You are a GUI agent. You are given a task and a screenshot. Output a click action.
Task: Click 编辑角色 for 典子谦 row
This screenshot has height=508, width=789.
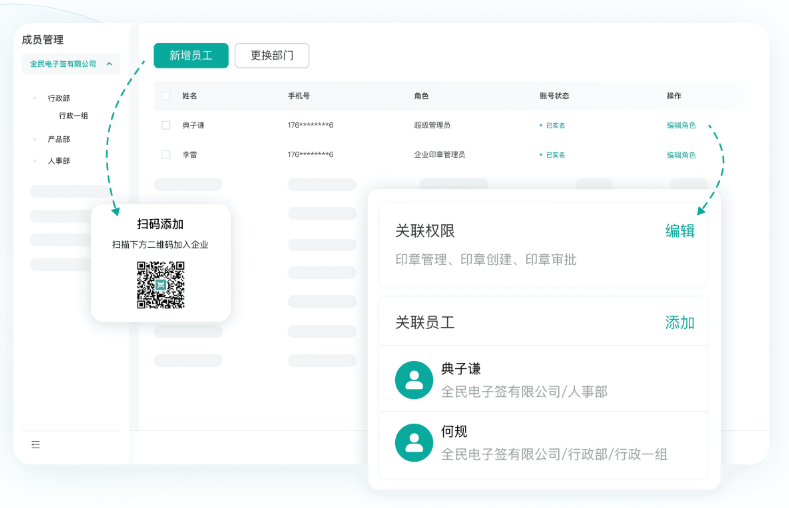pyautogui.click(x=681, y=125)
